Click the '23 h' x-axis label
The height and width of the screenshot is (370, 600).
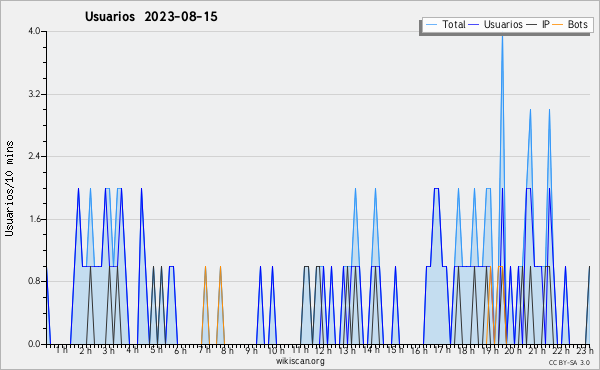[585, 351]
